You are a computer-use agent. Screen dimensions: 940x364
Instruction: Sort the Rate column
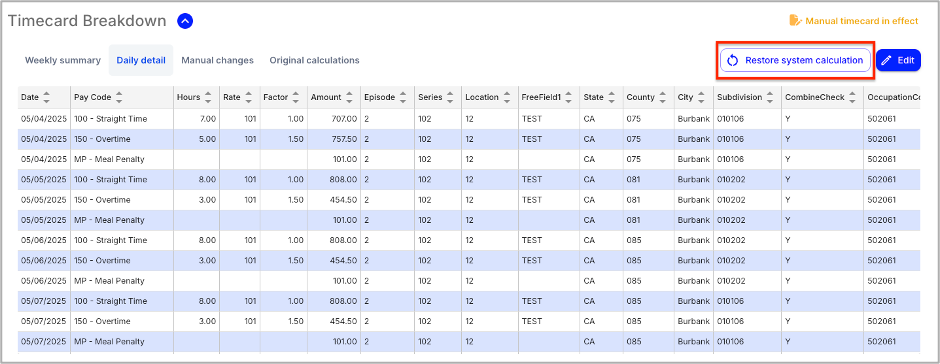tap(249, 97)
